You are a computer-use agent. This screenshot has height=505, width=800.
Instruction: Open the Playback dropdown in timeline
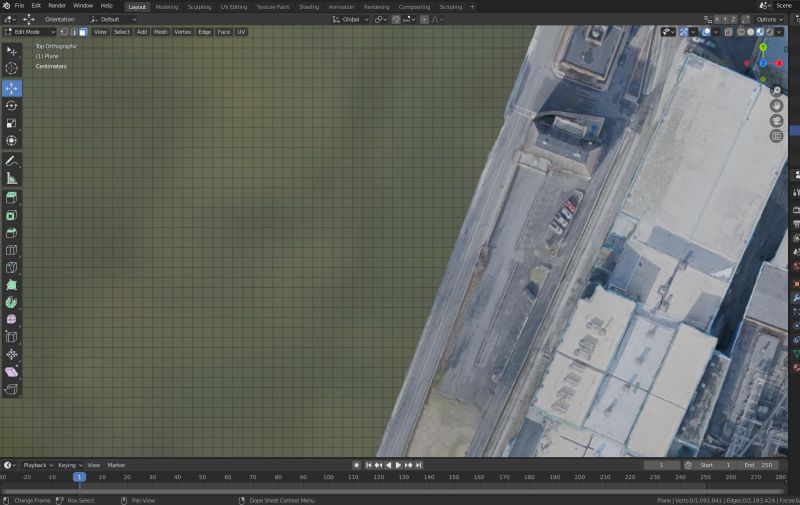38,465
